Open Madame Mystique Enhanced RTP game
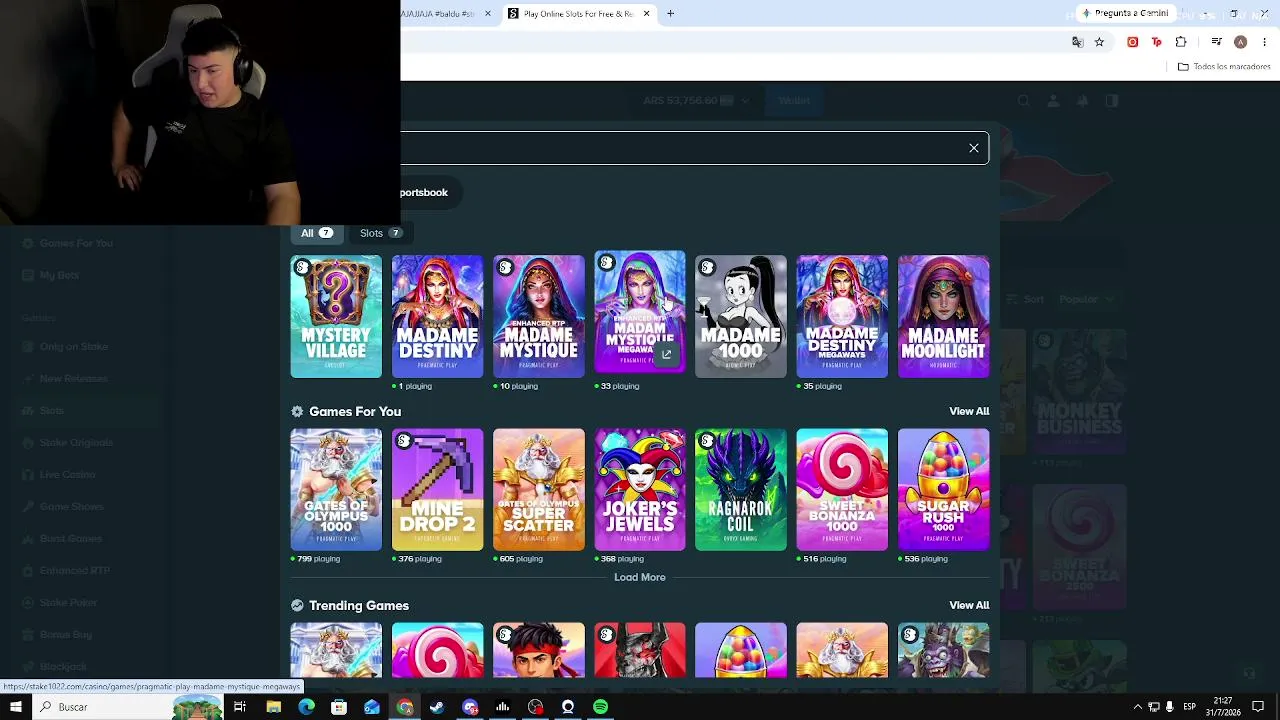The width and height of the screenshot is (1280, 720). 538,316
